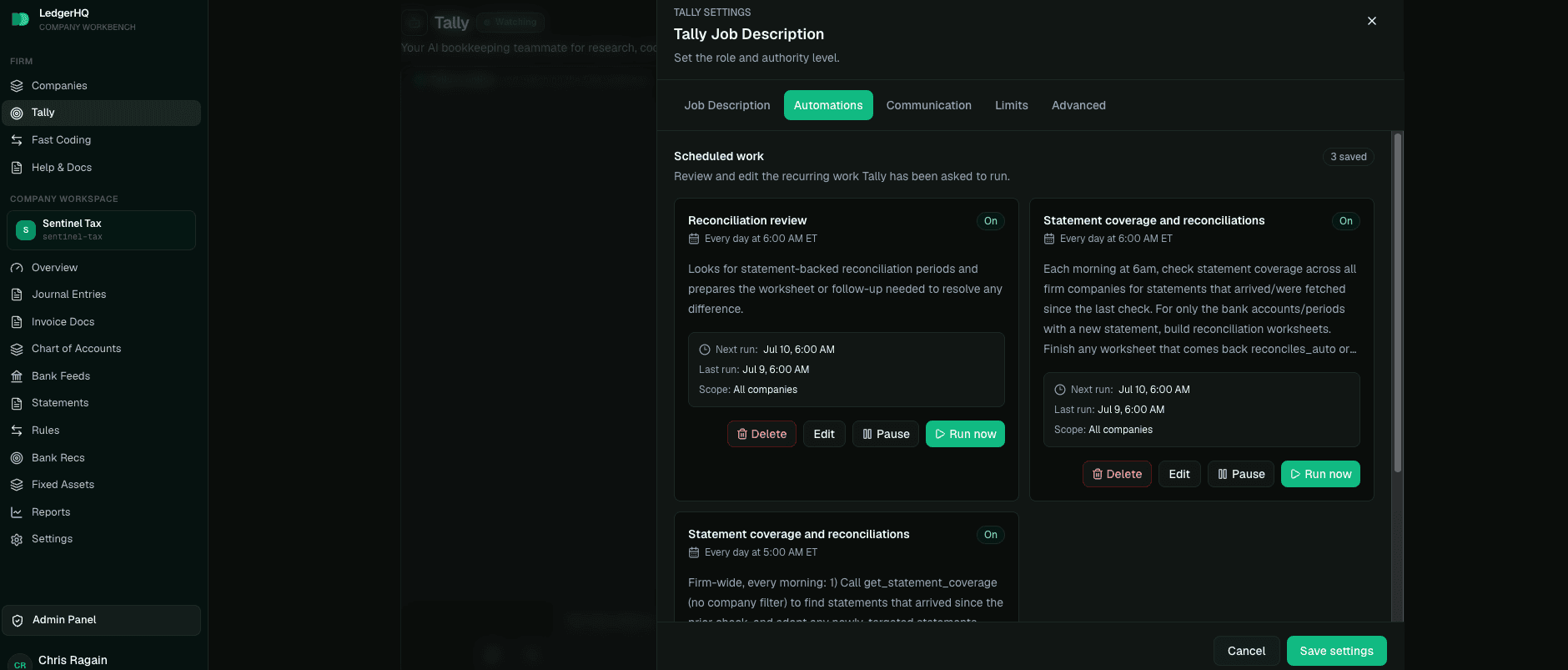1568x670 pixels.
Task: Select the Tally sidebar item
Action: (101, 113)
